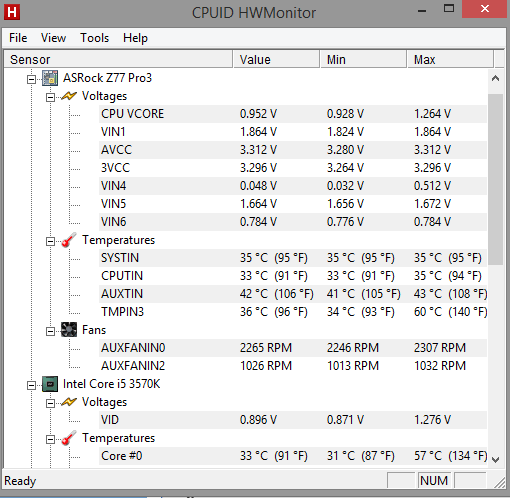Collapse the Intel Temperatures group
510x498 pixels.
coord(50,439)
